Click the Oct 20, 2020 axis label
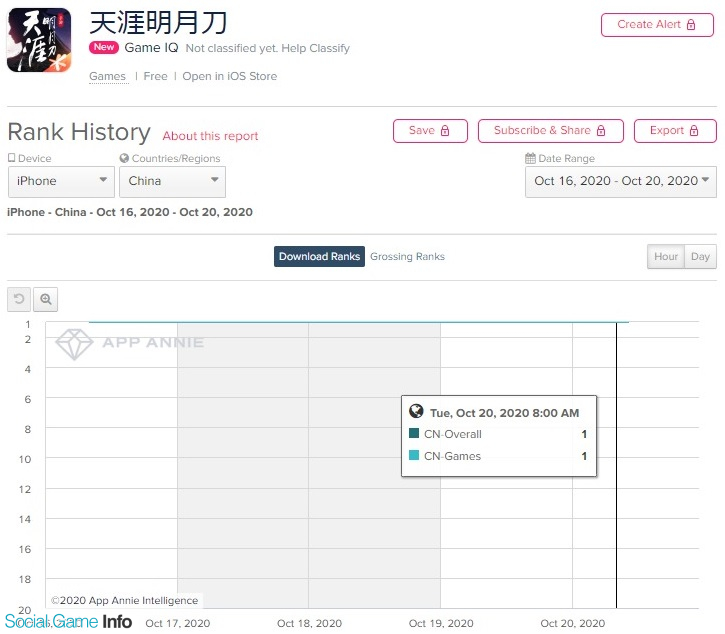725x634 pixels. coord(572,623)
